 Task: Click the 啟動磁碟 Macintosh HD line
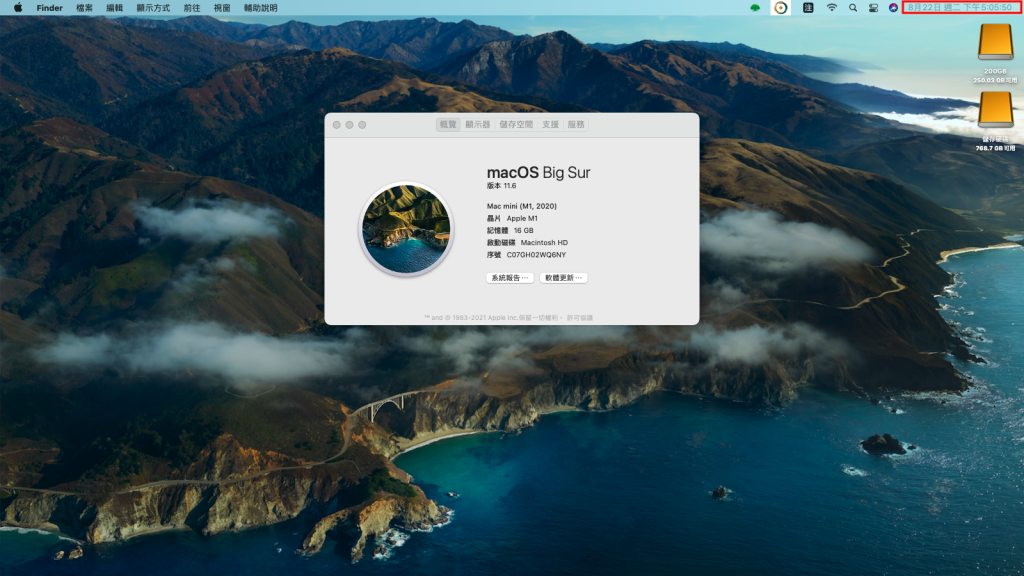(x=527, y=242)
